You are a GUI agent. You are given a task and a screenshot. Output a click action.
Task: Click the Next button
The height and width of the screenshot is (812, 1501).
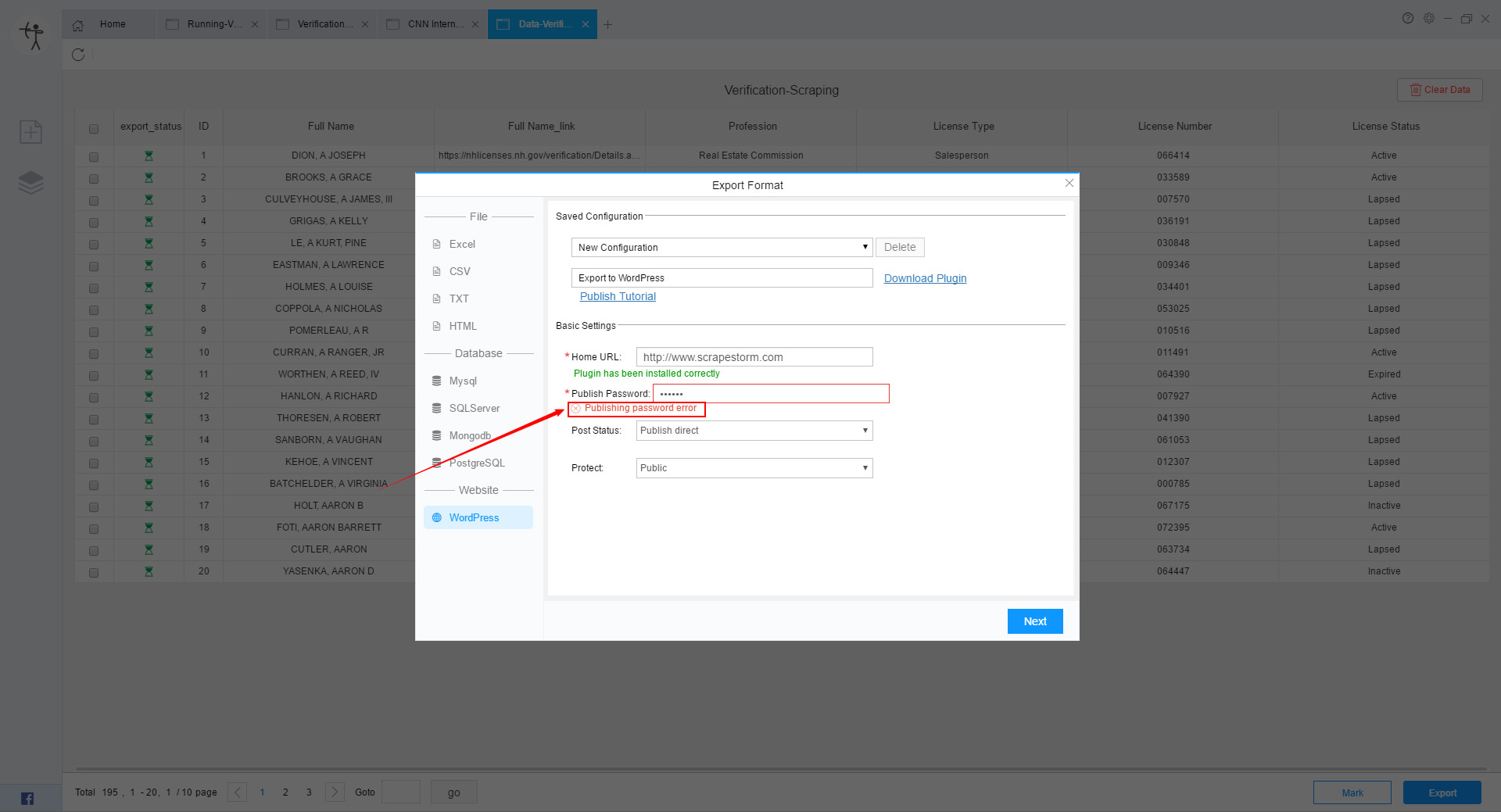1035,621
